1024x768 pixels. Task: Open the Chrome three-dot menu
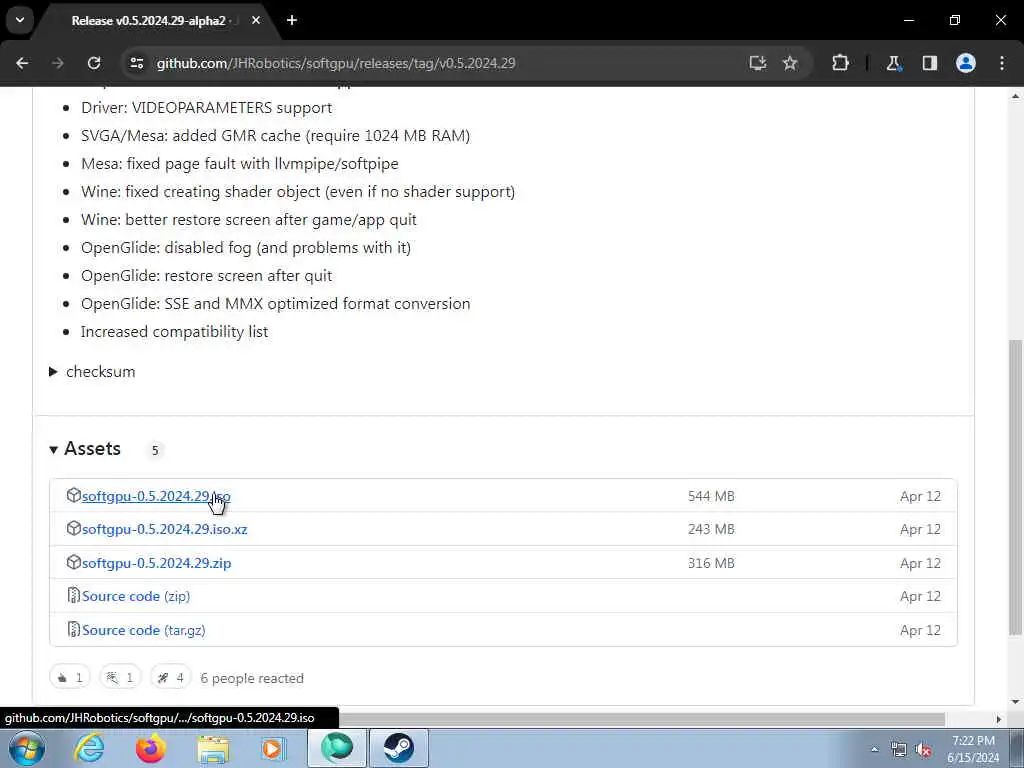(1002, 63)
